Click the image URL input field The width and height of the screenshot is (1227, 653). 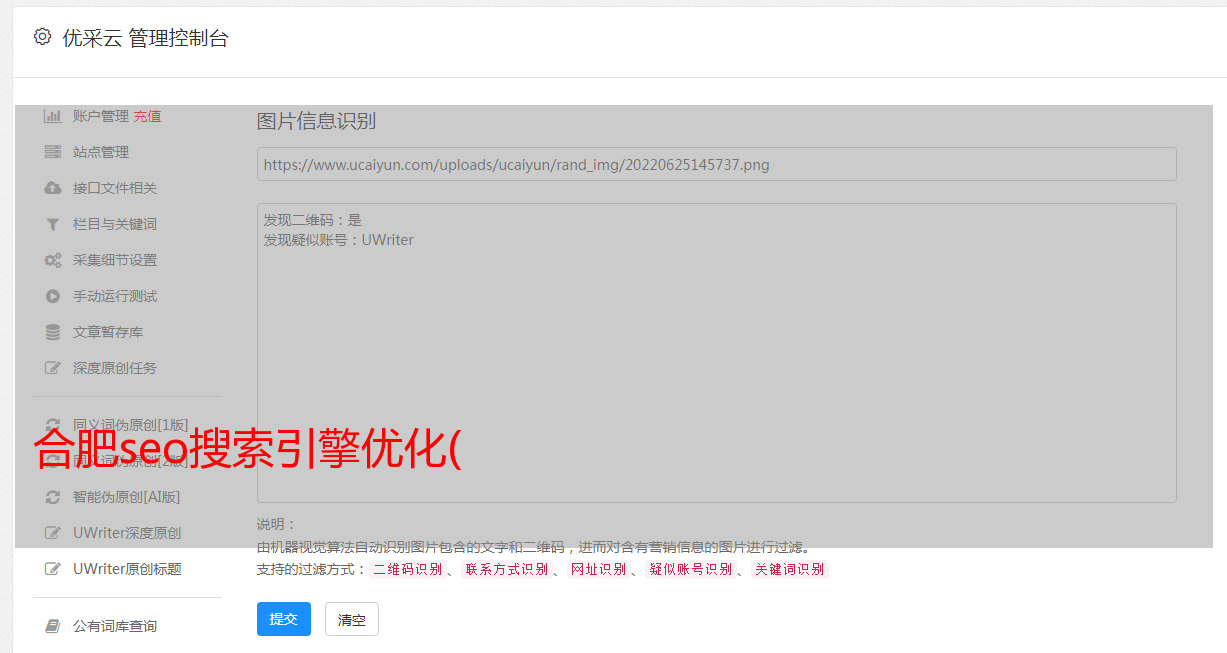[716, 164]
